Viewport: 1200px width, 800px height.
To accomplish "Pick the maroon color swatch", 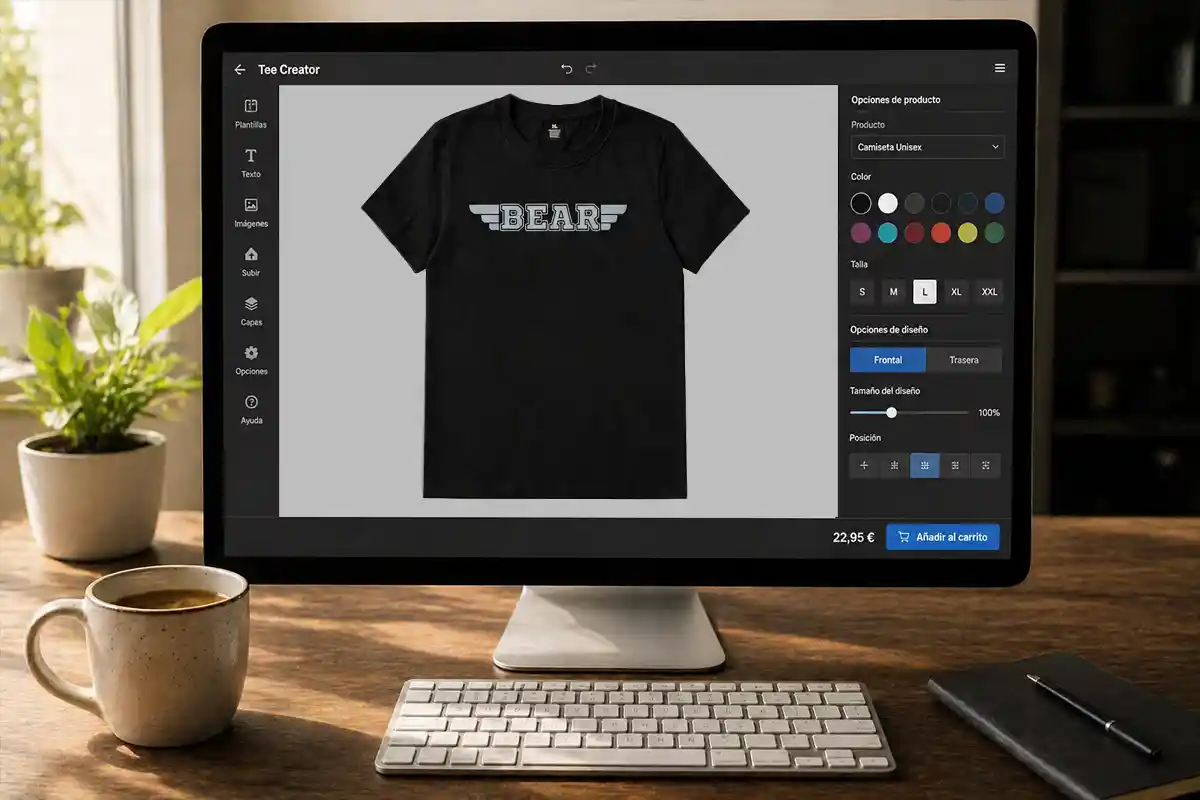I will [x=914, y=233].
